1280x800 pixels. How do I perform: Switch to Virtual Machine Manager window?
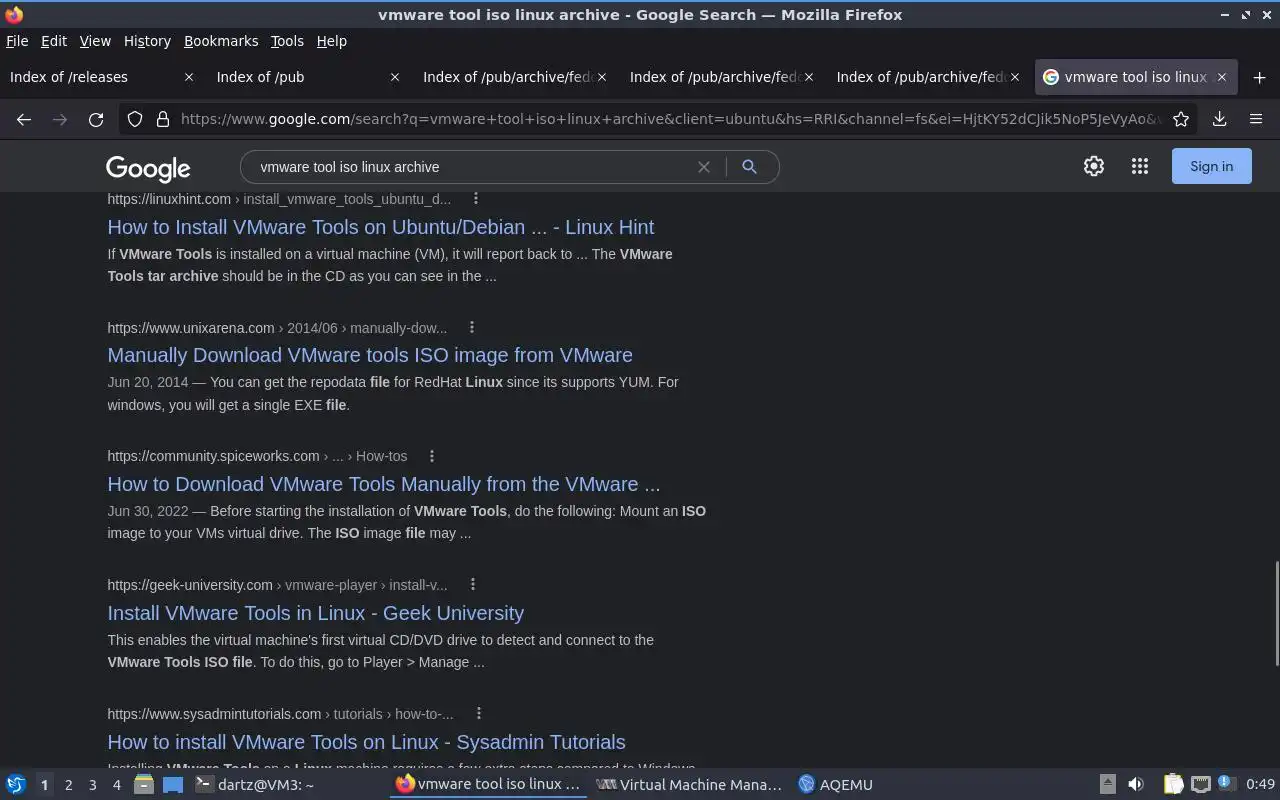[690, 785]
